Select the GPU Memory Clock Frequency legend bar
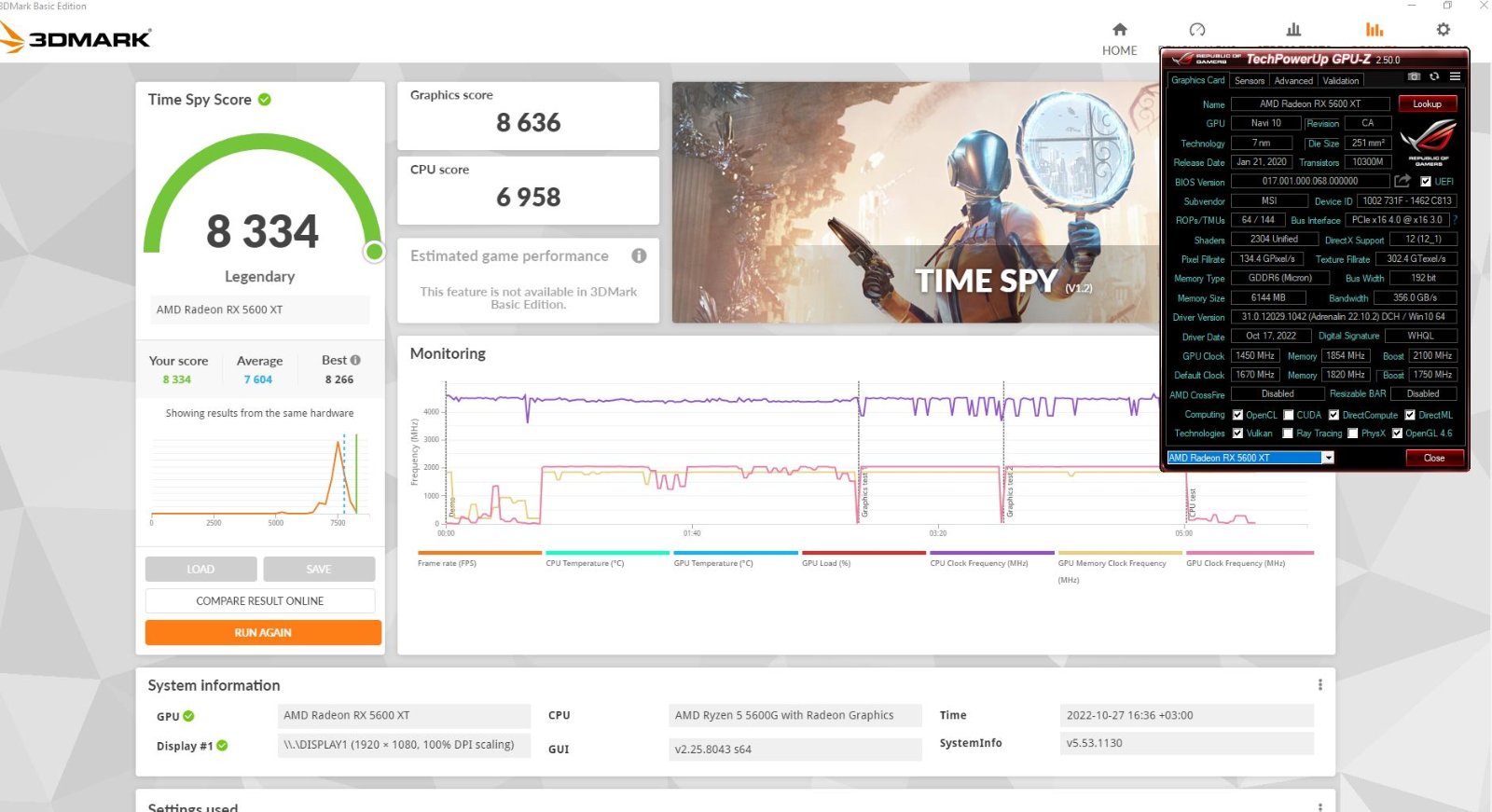Viewport: 1492px width, 812px height. (x=1120, y=553)
